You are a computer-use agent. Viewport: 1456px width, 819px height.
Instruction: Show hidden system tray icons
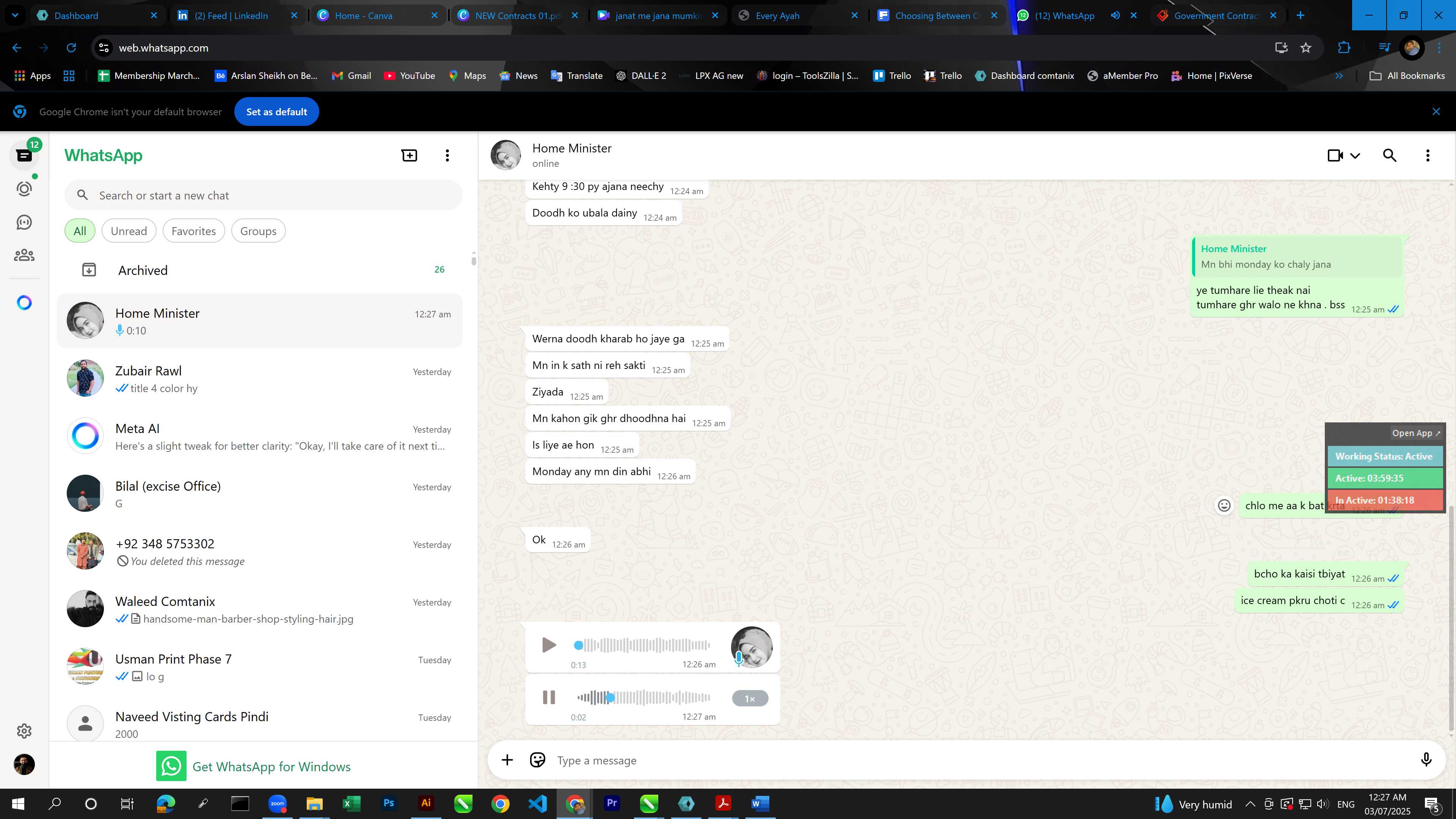1250,804
